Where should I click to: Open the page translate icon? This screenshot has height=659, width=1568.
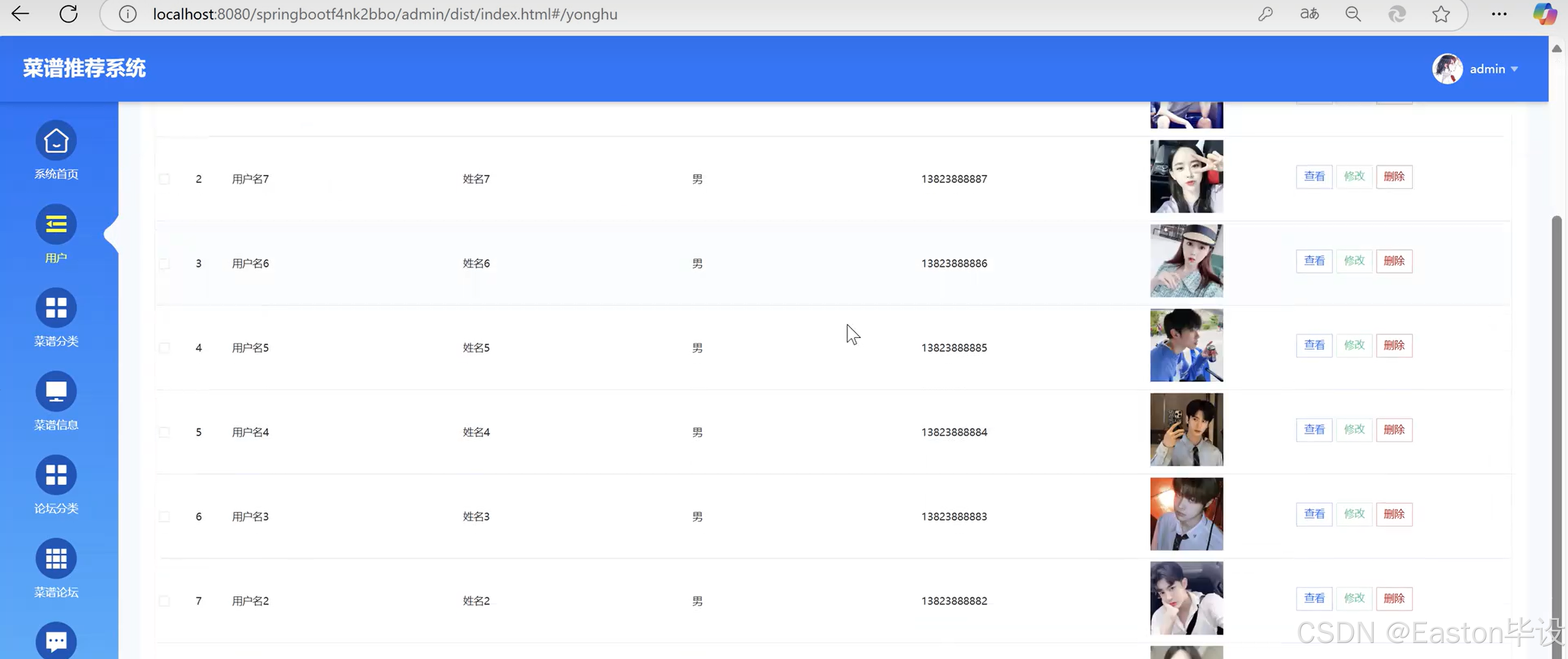point(1310,14)
